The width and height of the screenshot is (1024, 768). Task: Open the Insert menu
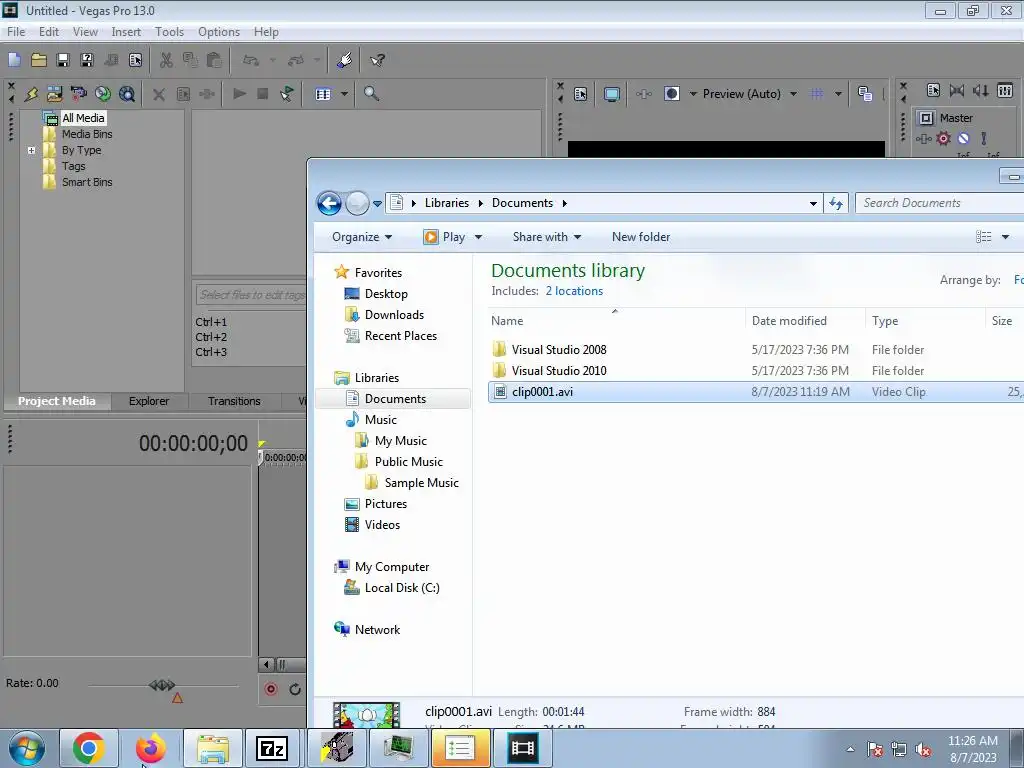click(x=126, y=31)
